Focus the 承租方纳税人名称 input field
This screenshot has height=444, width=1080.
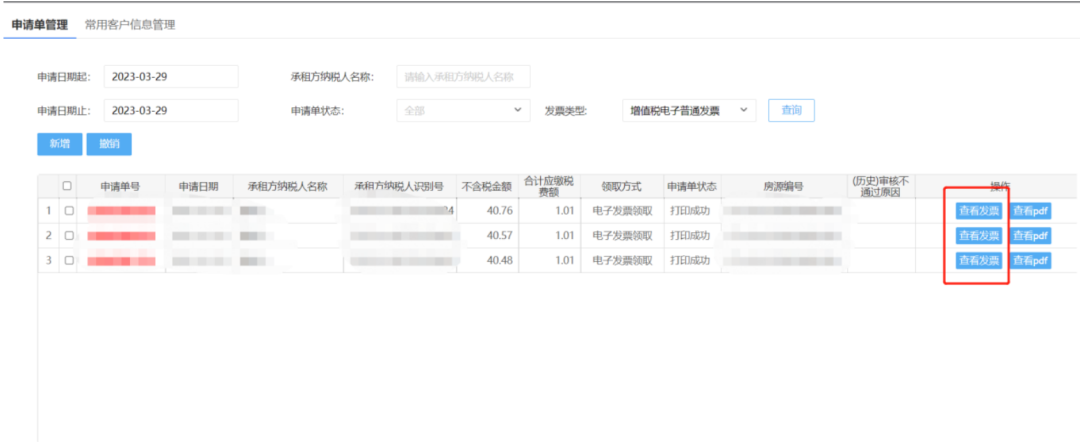tap(464, 76)
